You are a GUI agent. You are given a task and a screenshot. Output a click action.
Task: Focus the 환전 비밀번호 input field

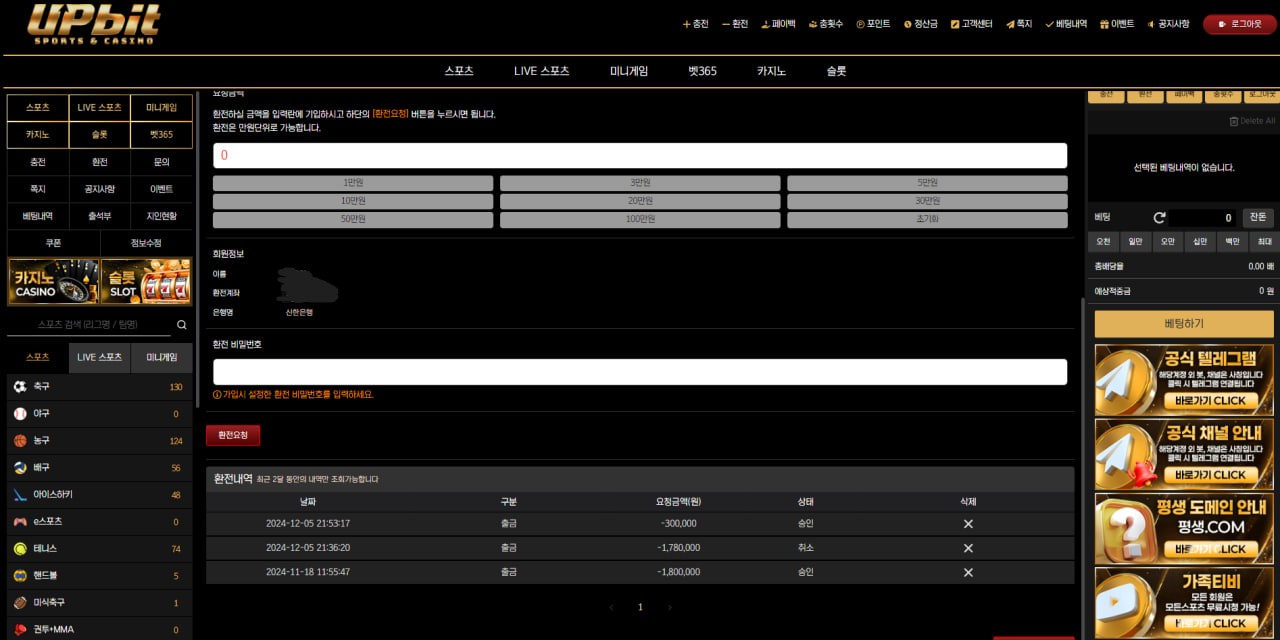(x=640, y=372)
